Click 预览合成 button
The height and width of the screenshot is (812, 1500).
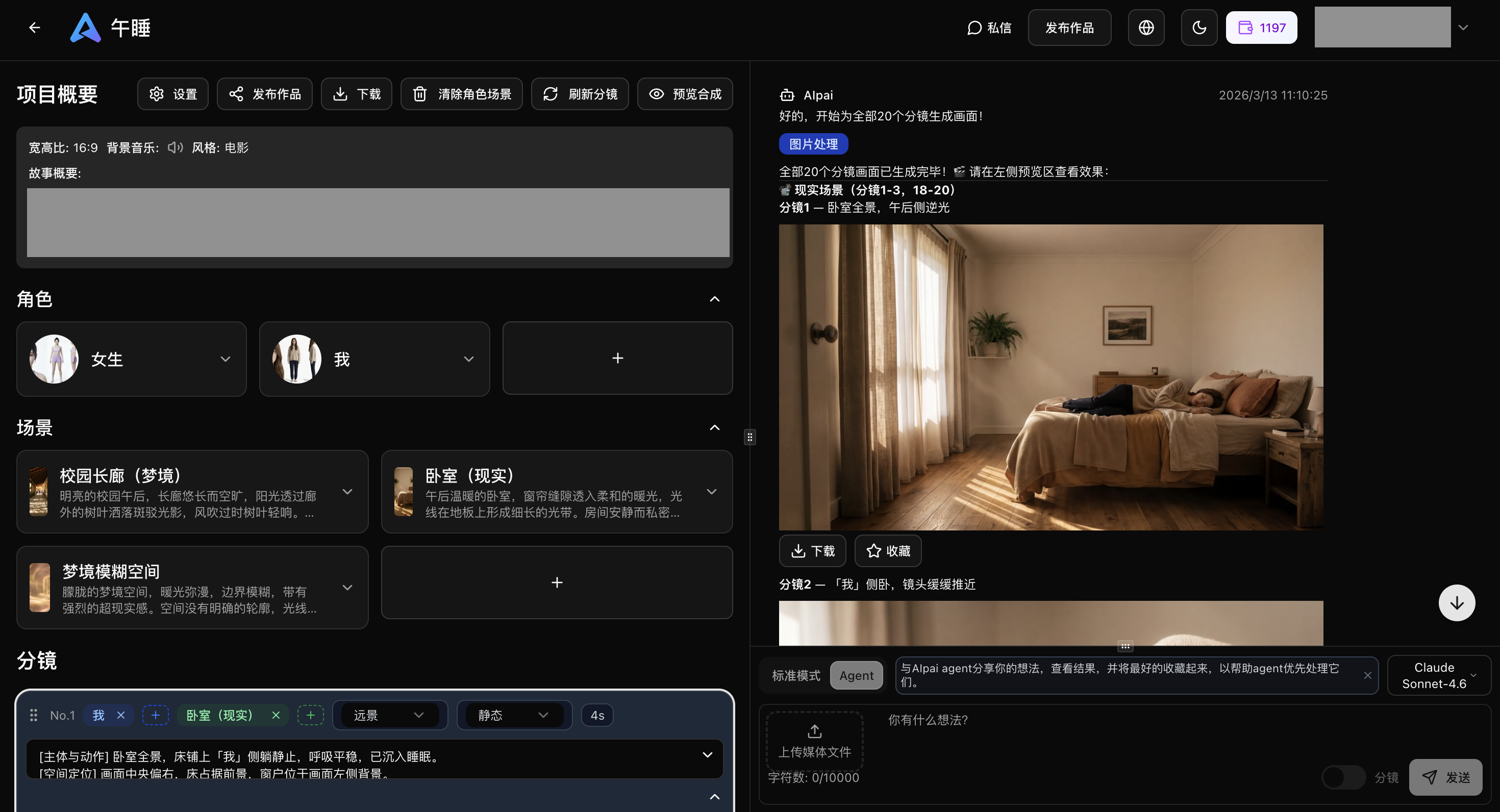click(685, 94)
